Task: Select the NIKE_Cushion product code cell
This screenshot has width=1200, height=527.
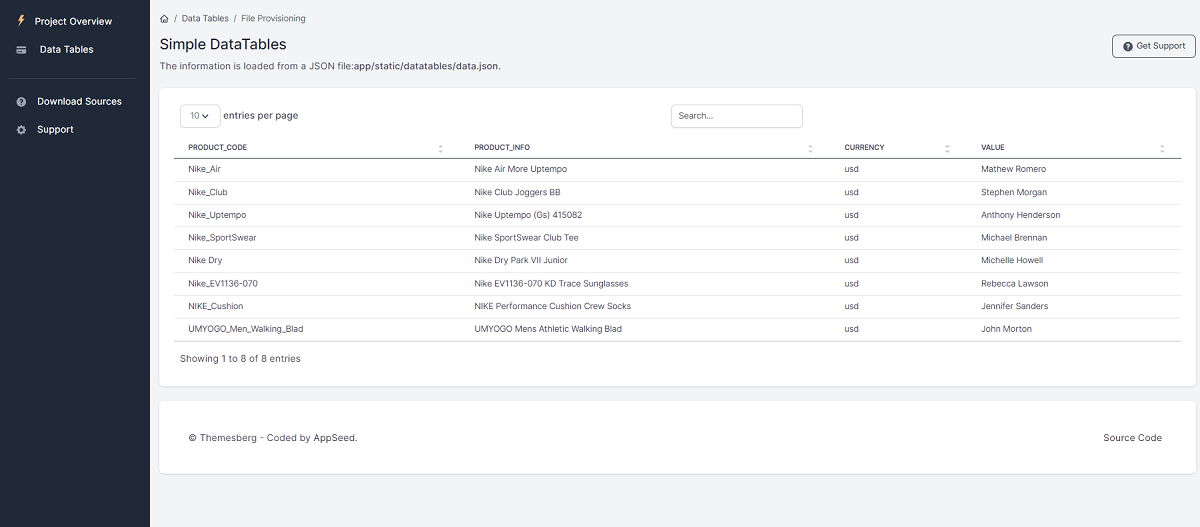Action: coord(215,306)
